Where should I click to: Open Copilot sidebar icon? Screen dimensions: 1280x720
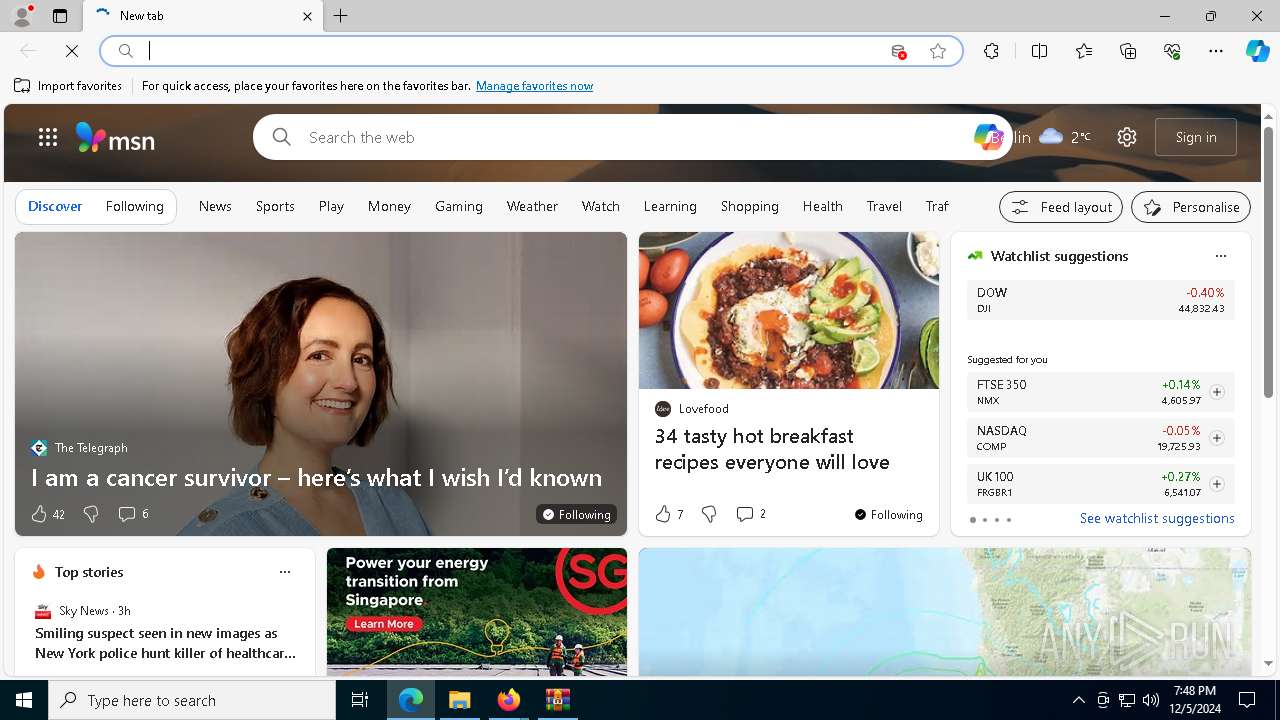click(1258, 51)
